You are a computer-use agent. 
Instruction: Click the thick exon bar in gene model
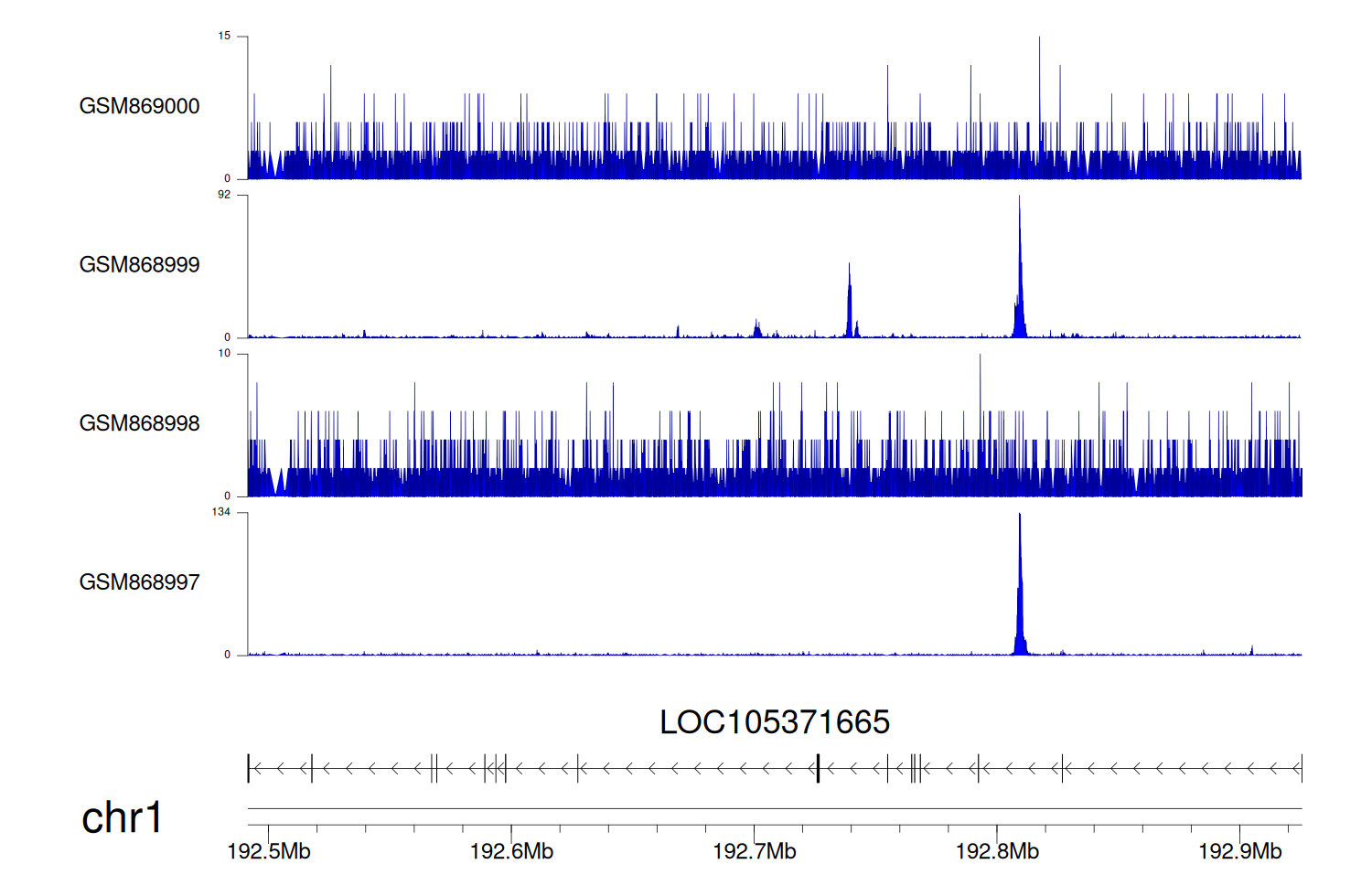(818, 769)
